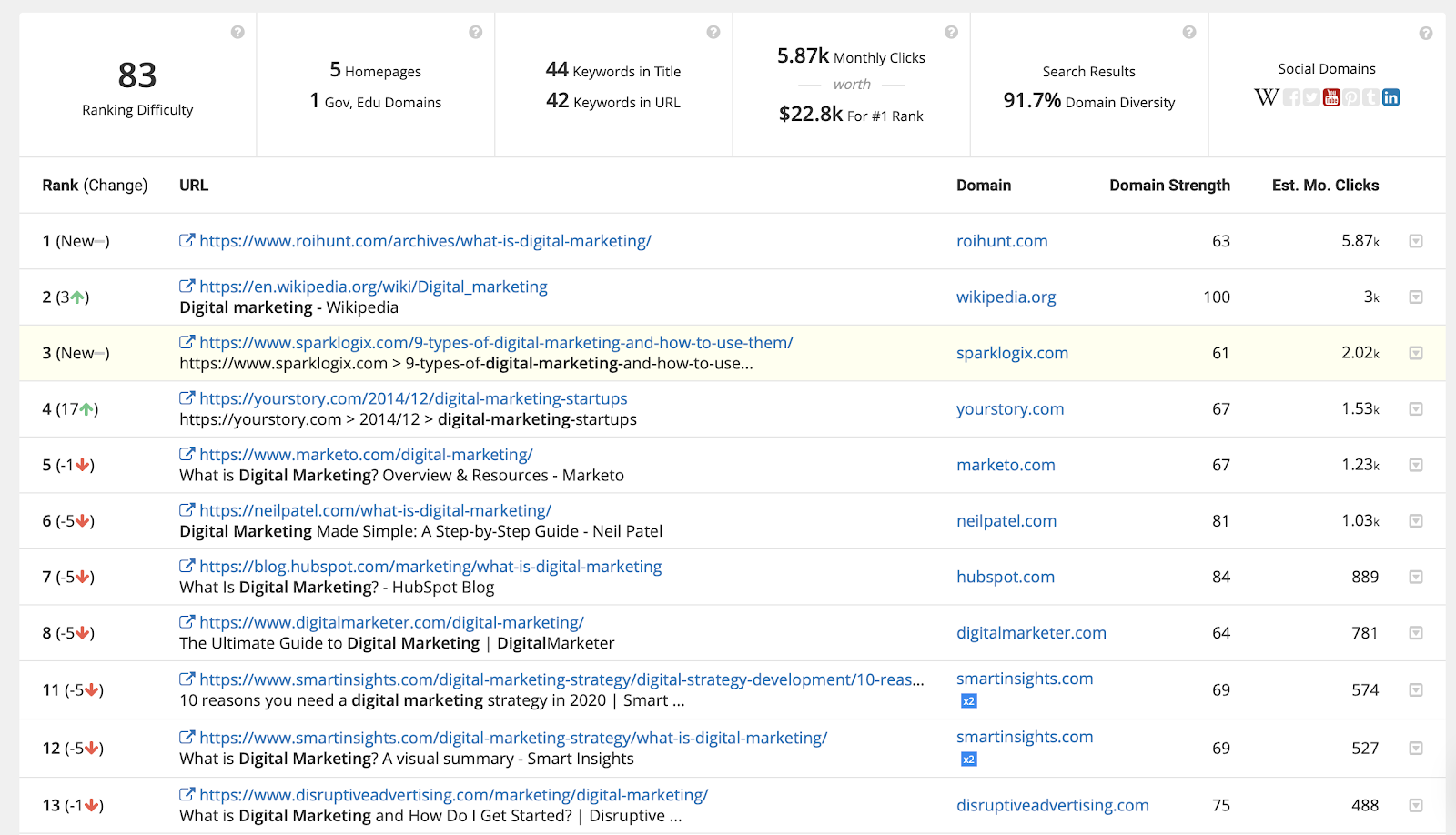Open help icon on Search Results card
The height and width of the screenshot is (835, 1456).
point(1189,32)
